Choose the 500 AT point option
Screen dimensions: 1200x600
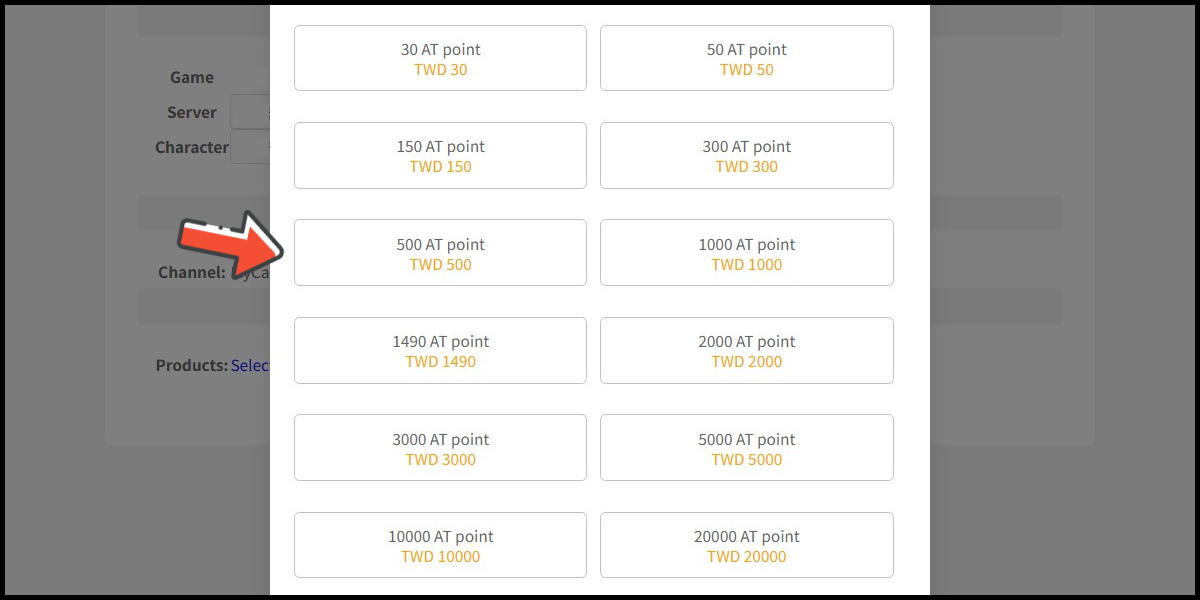point(440,254)
